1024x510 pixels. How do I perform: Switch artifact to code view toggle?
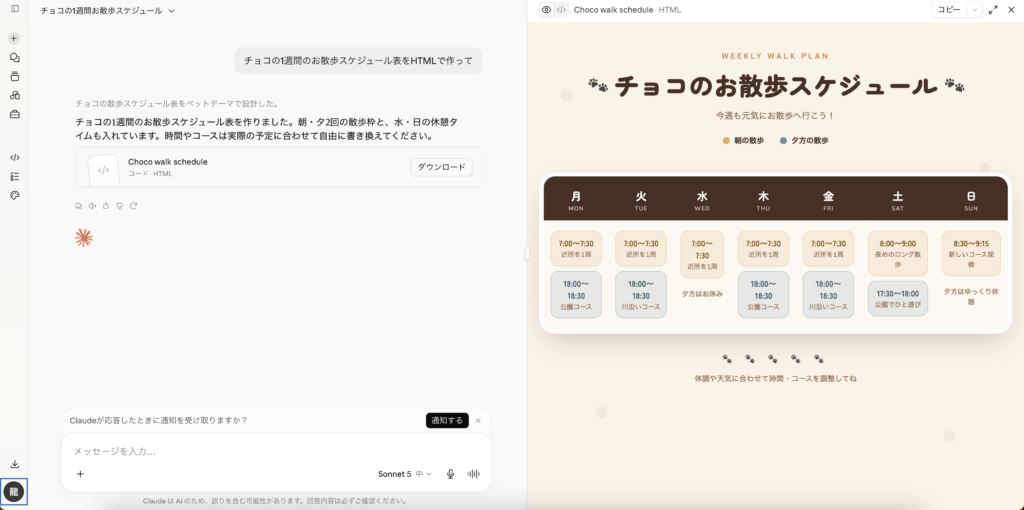pyautogui.click(x=561, y=10)
